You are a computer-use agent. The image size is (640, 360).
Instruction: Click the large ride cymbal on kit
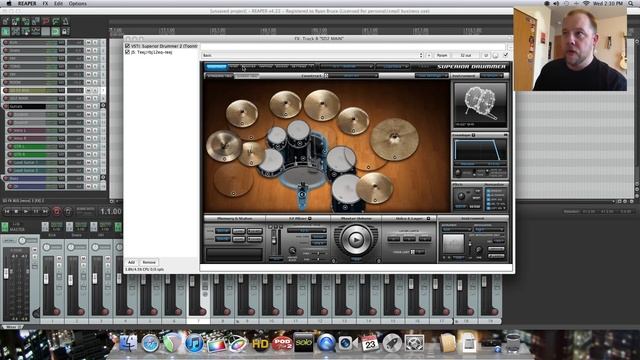click(x=395, y=139)
